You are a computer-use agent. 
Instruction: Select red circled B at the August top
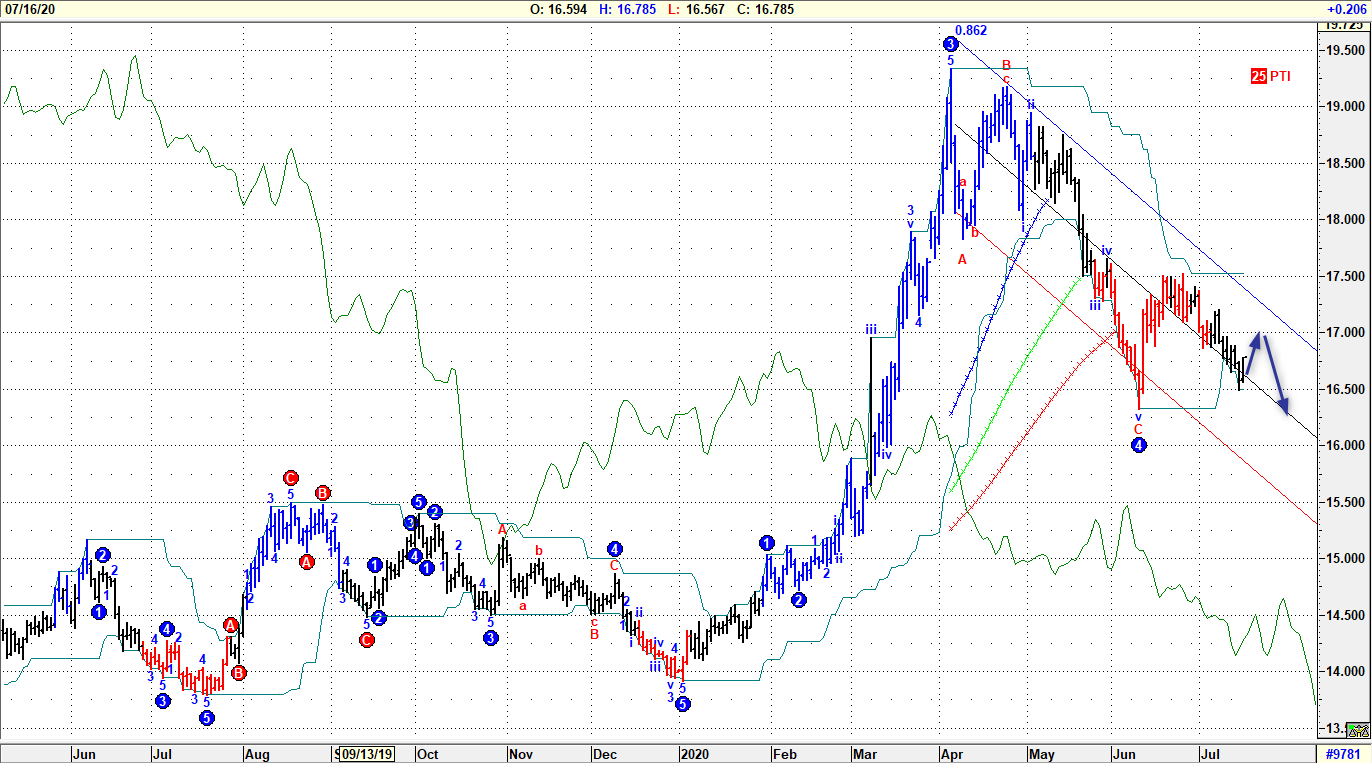coord(323,493)
